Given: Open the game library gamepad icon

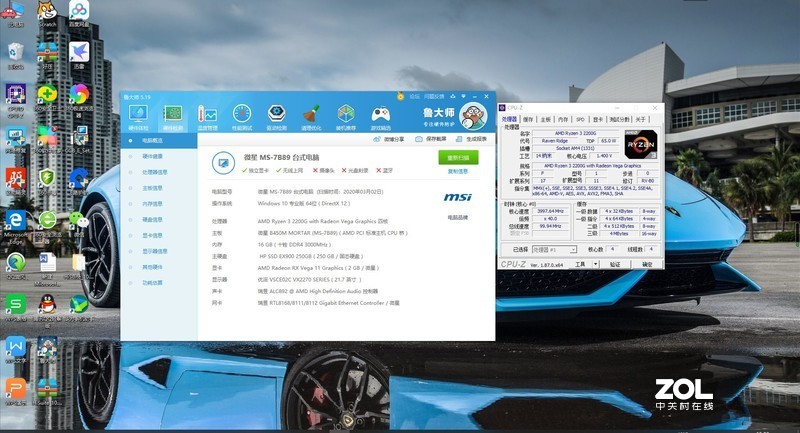Looking at the screenshot, I should click(x=381, y=117).
